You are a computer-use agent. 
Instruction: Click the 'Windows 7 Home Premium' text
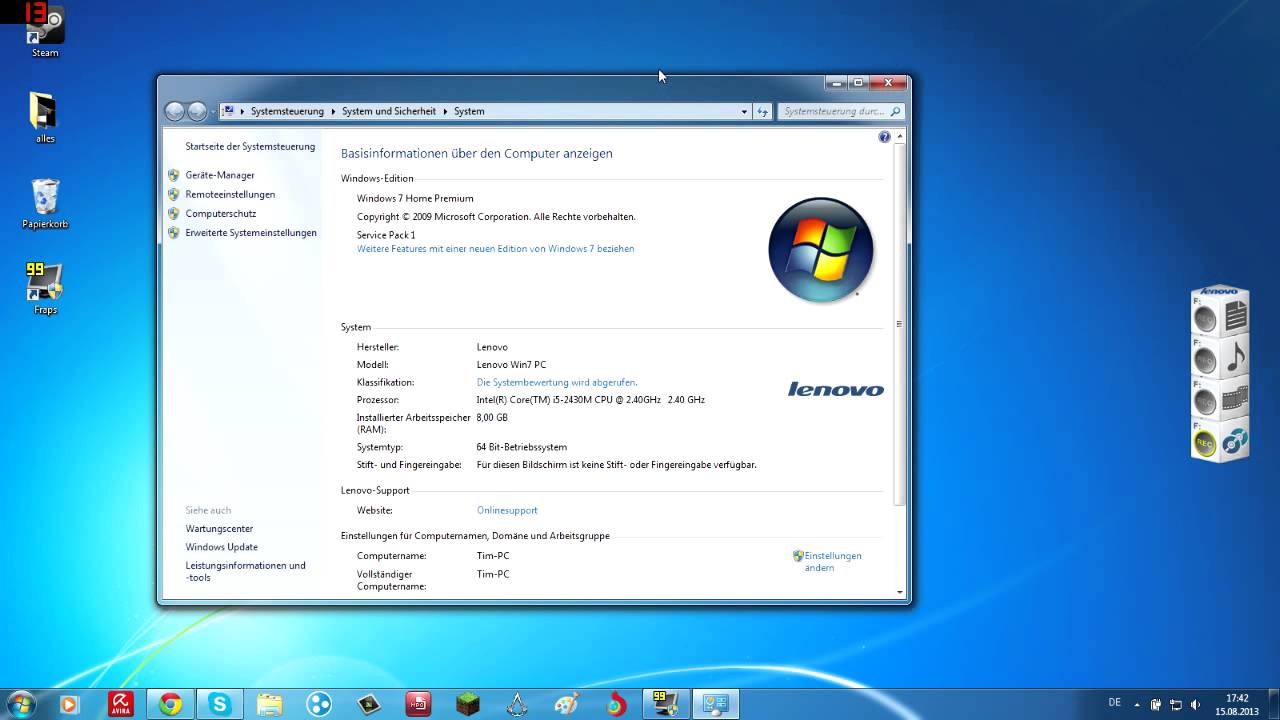(x=415, y=198)
